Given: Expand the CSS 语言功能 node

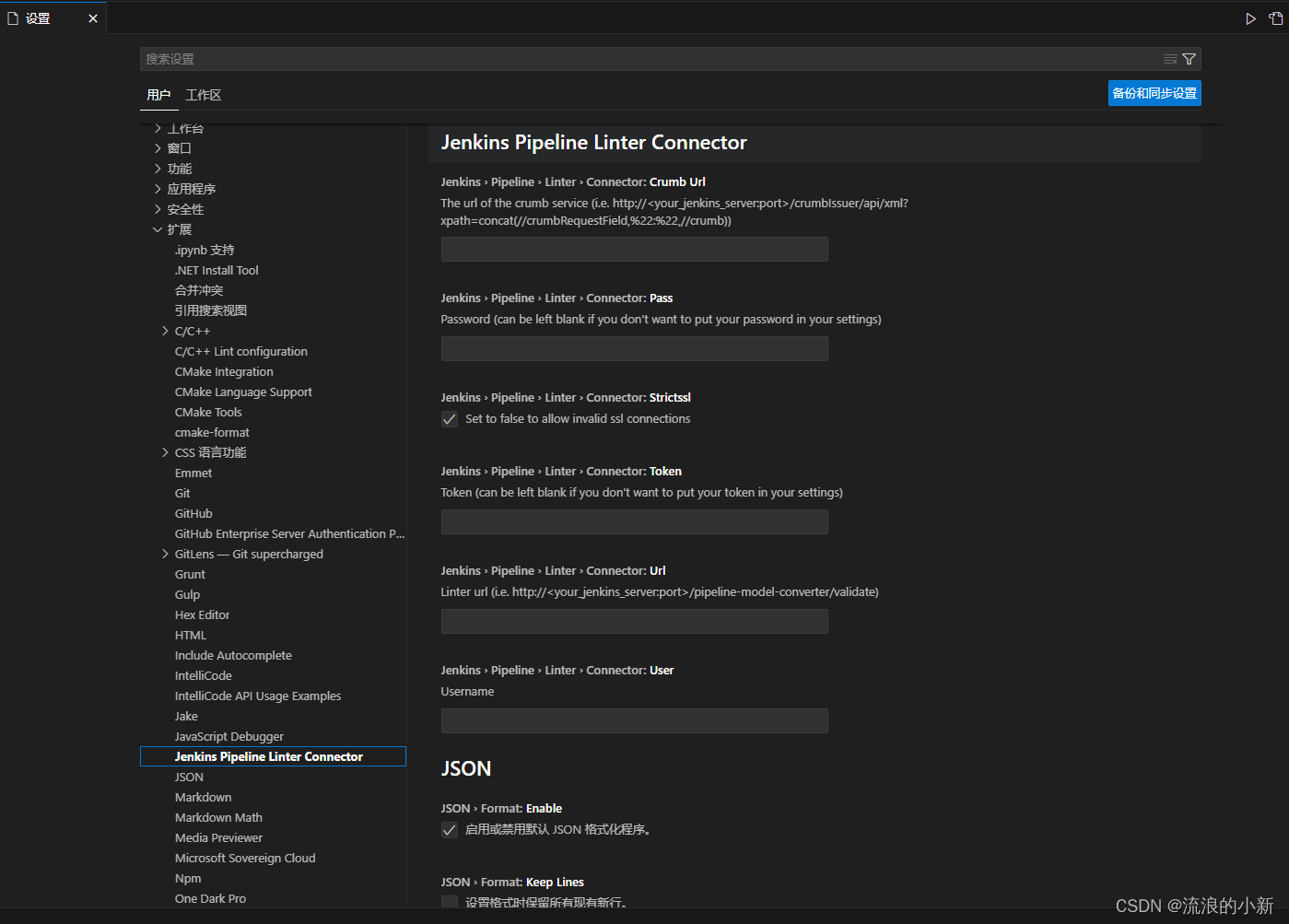Looking at the screenshot, I should pyautogui.click(x=165, y=452).
